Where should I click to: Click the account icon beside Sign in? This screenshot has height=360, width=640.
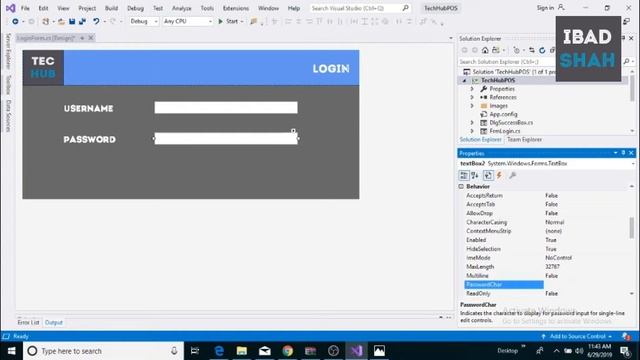pyautogui.click(x=561, y=8)
